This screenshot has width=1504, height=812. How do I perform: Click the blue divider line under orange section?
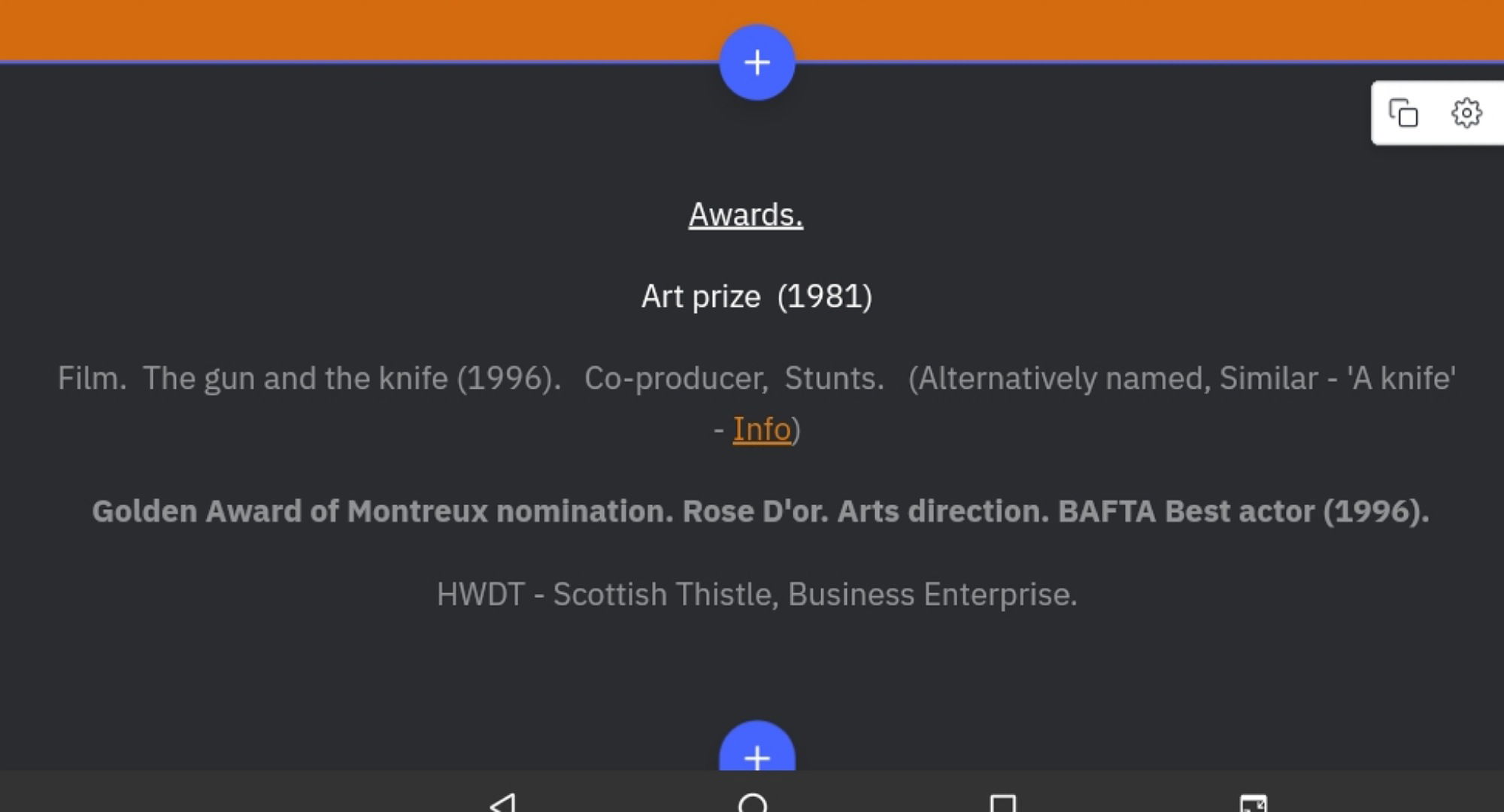pyautogui.click(x=752, y=62)
